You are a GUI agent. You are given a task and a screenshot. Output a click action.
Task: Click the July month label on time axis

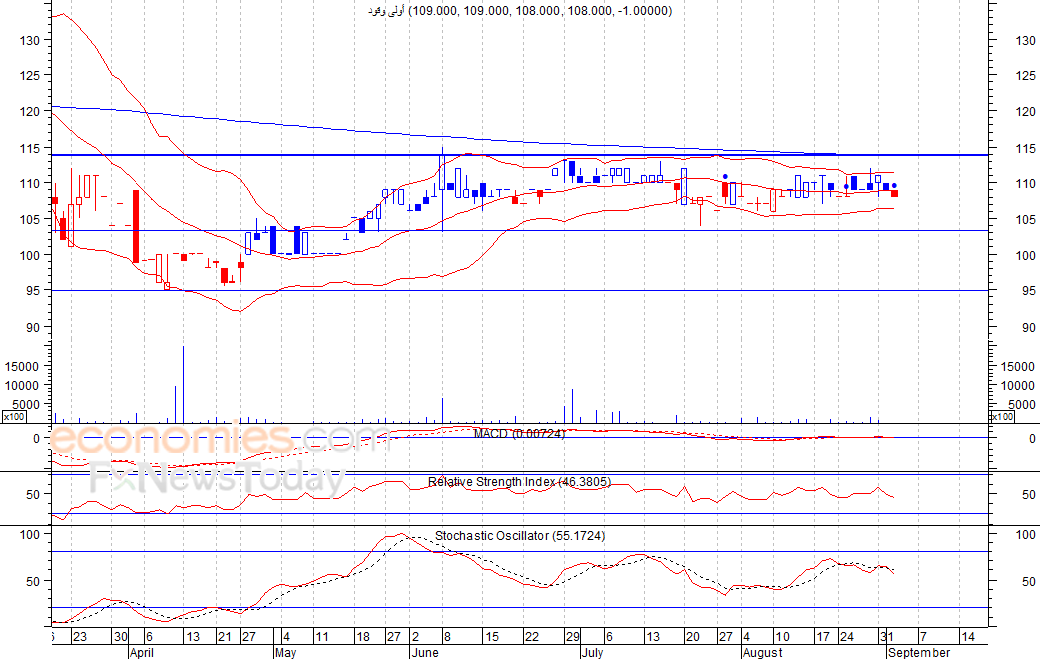pos(593,652)
